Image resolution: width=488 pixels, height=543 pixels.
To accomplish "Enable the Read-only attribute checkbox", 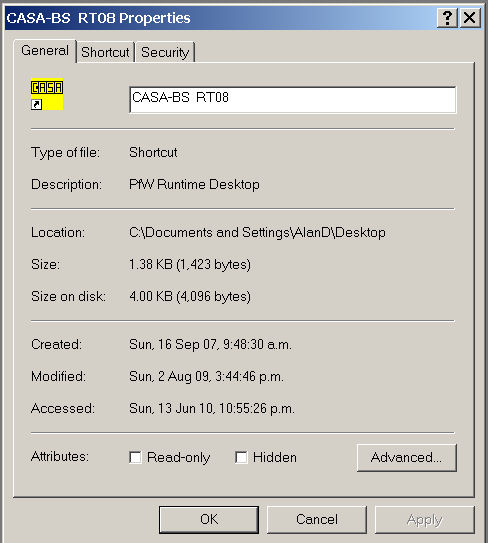I will (x=135, y=457).
